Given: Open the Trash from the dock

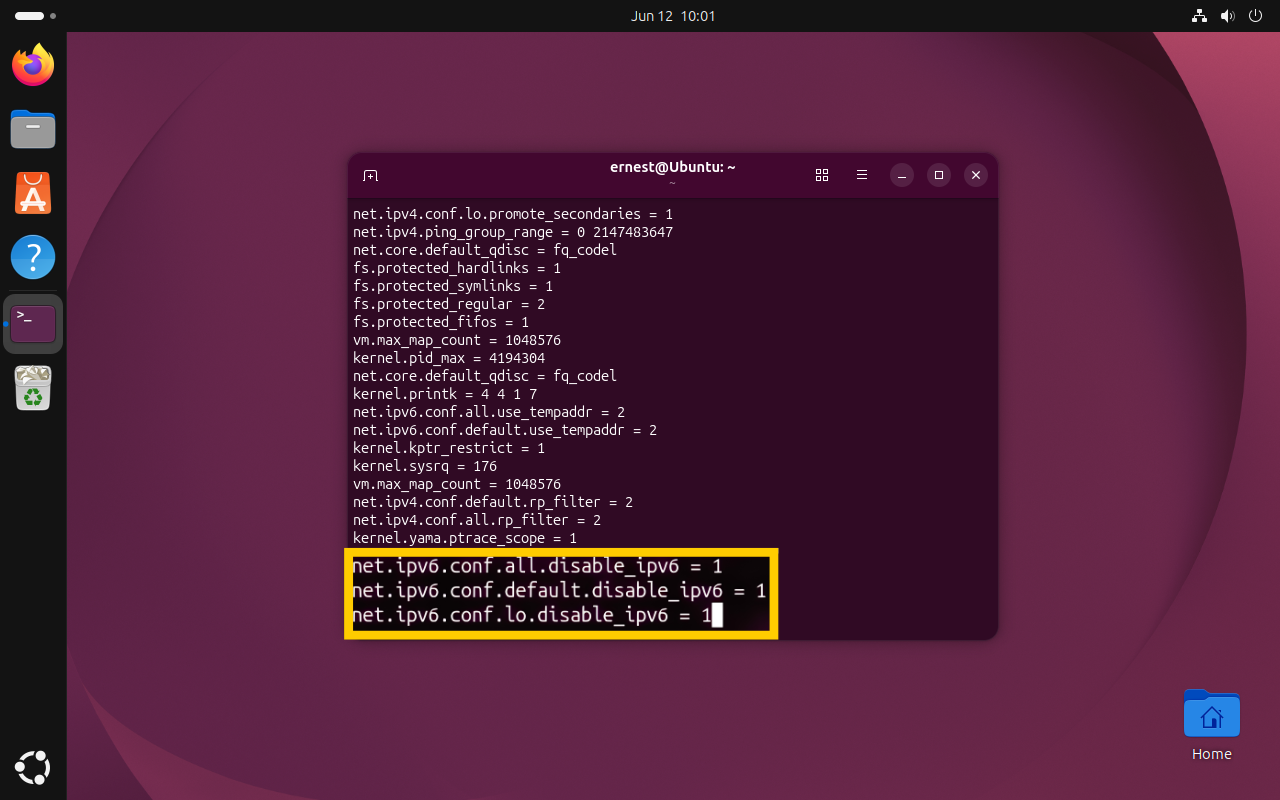Looking at the screenshot, I should pyautogui.click(x=33, y=387).
